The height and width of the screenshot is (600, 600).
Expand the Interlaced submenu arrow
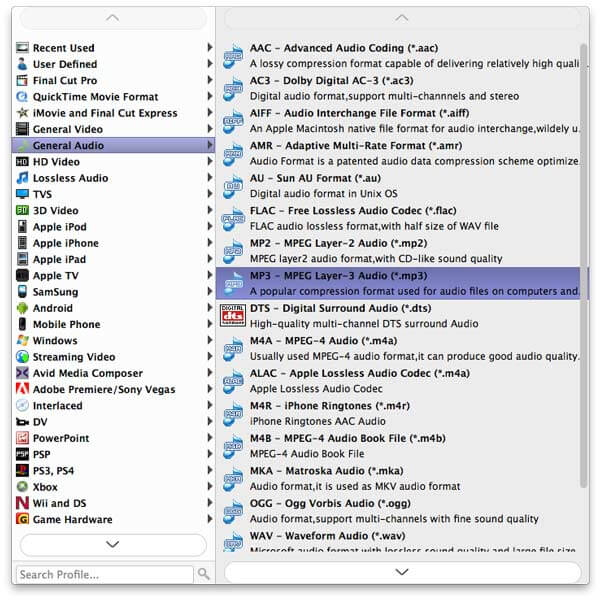pos(210,405)
